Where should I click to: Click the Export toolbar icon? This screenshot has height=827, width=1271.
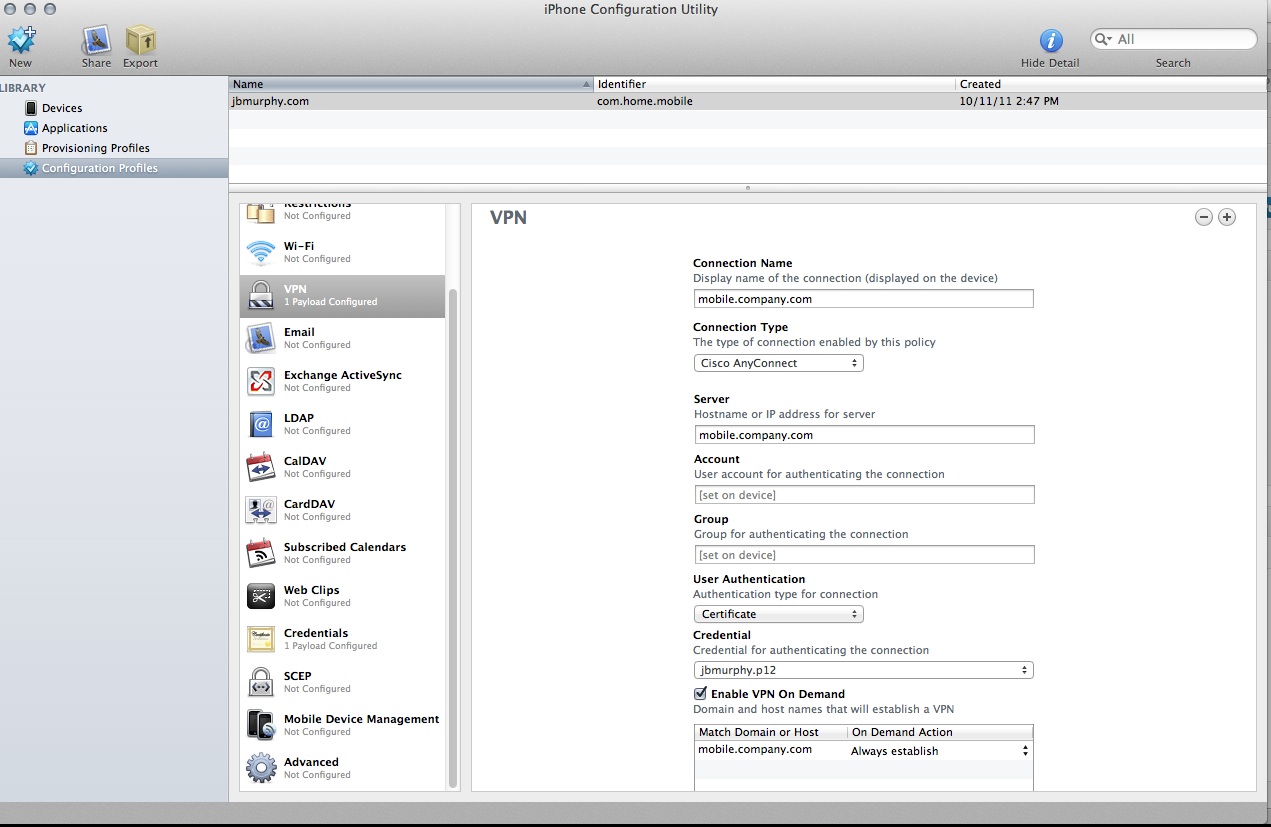[x=140, y=41]
